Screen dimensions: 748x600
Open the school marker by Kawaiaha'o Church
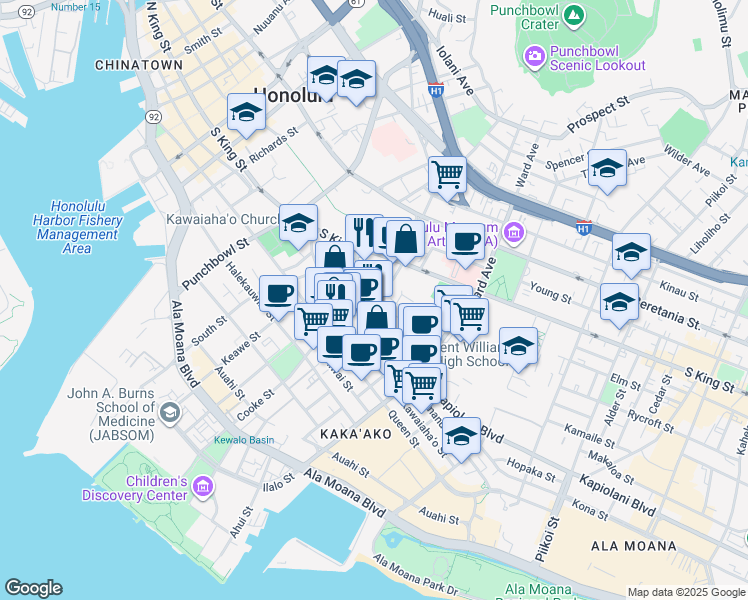(x=298, y=225)
